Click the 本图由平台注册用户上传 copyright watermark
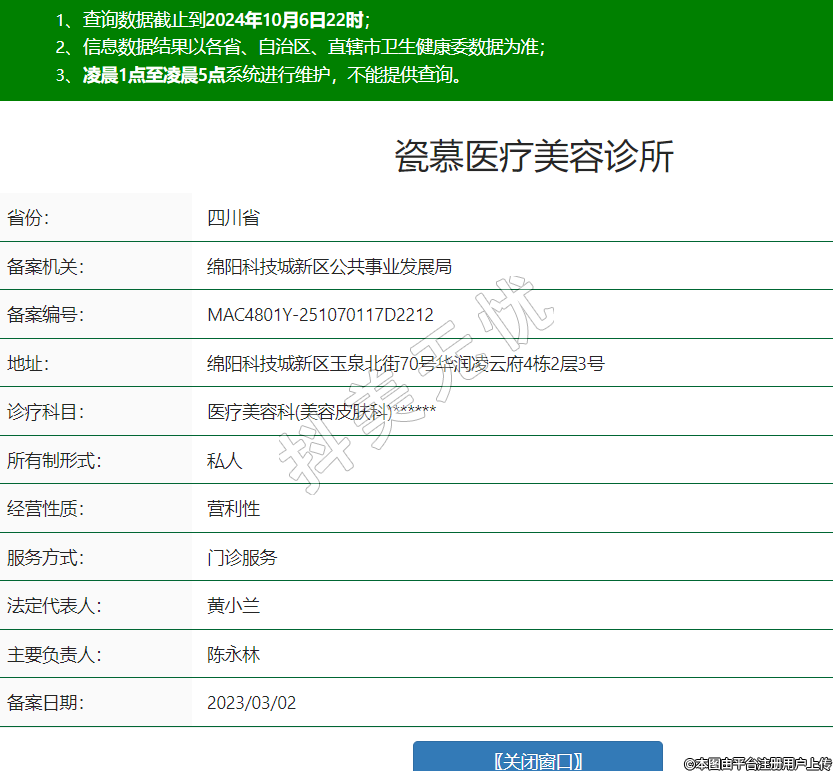Image resolution: width=833 pixels, height=771 pixels. [x=757, y=763]
